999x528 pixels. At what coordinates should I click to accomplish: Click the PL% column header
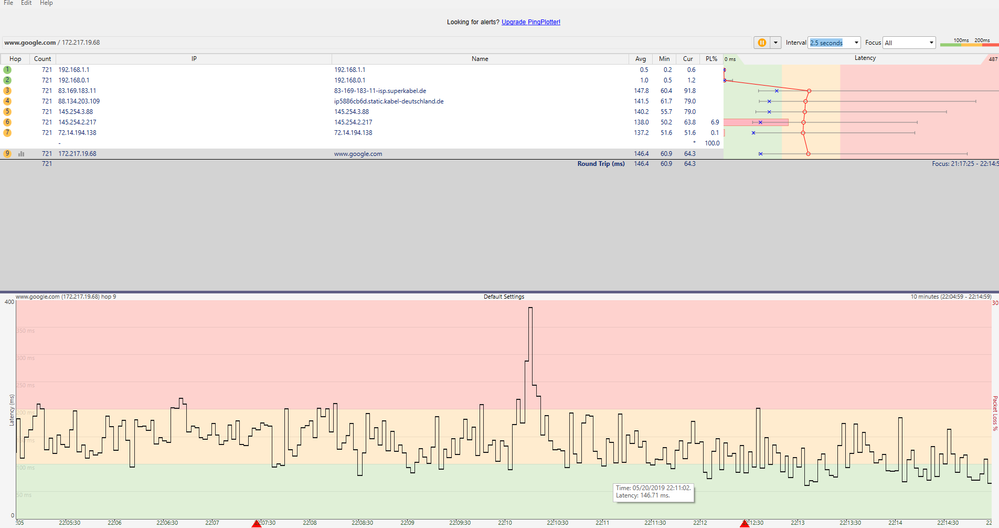point(711,59)
